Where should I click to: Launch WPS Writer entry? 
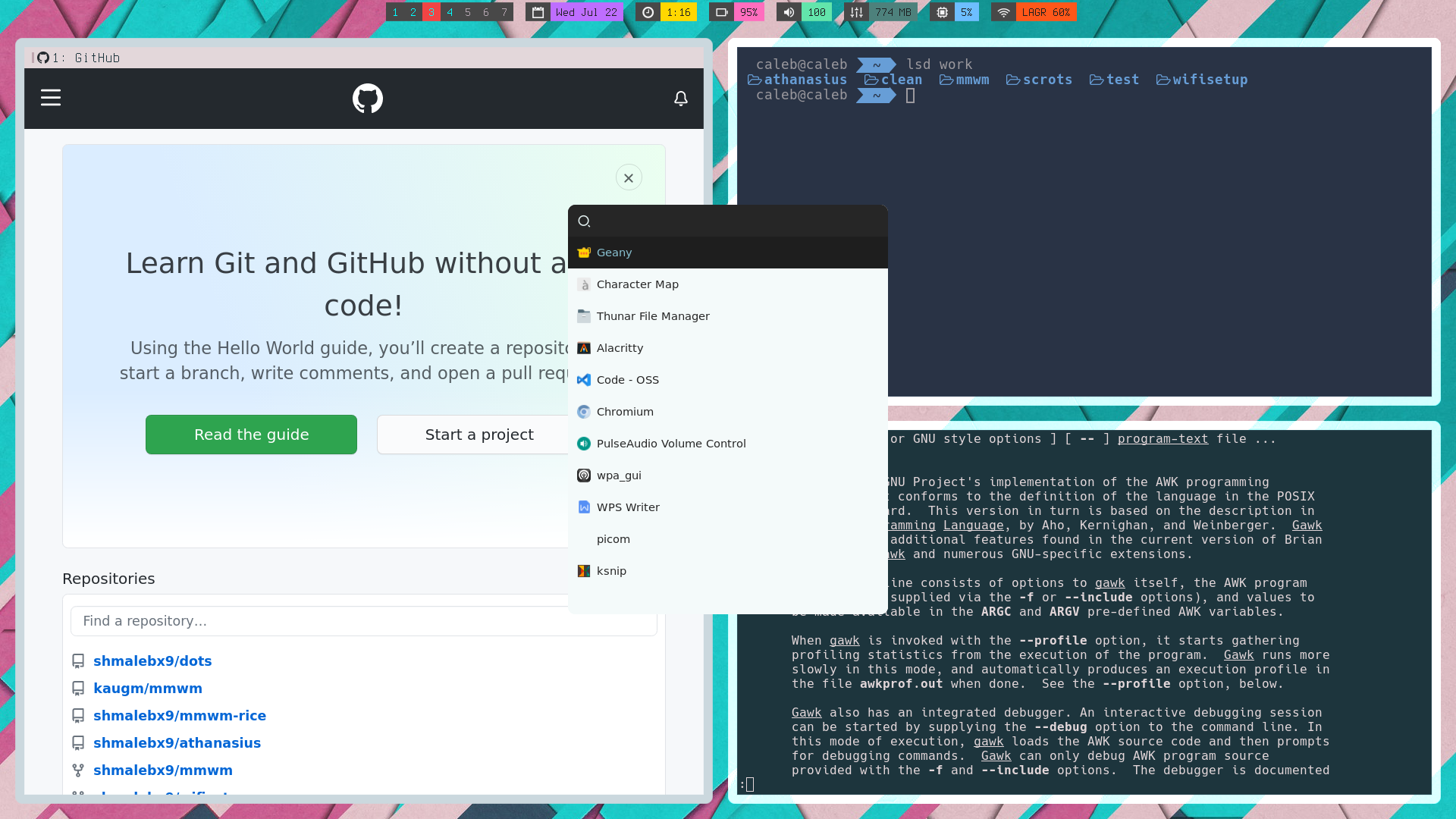(x=628, y=507)
